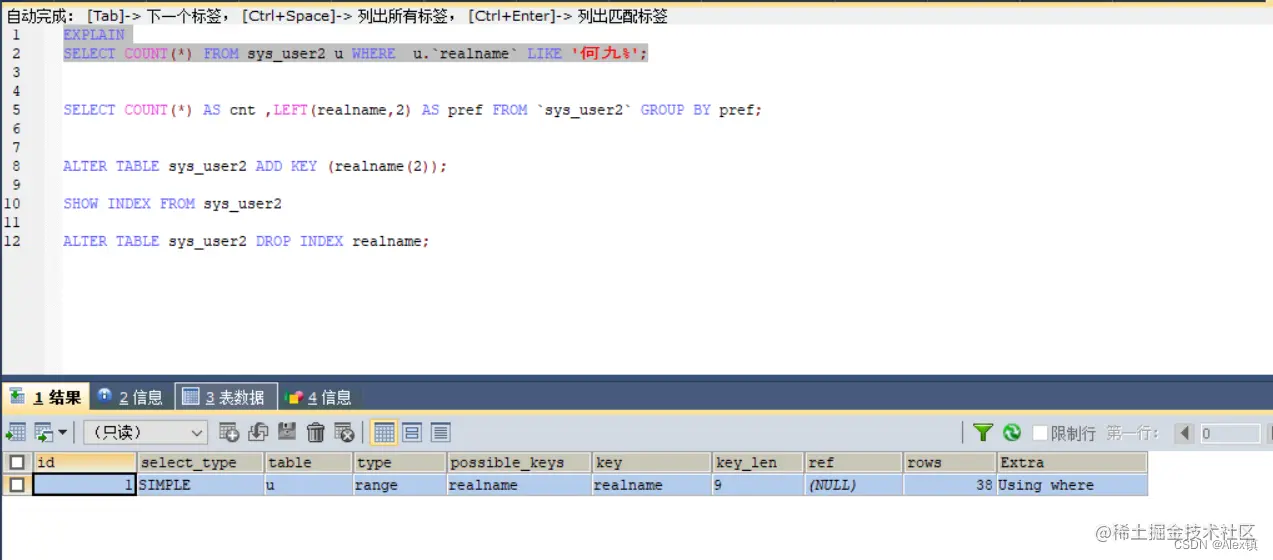This screenshot has height=560, width=1273.
Task: Click the DROP INDEX realname line
Action: pyautogui.click(x=246, y=241)
